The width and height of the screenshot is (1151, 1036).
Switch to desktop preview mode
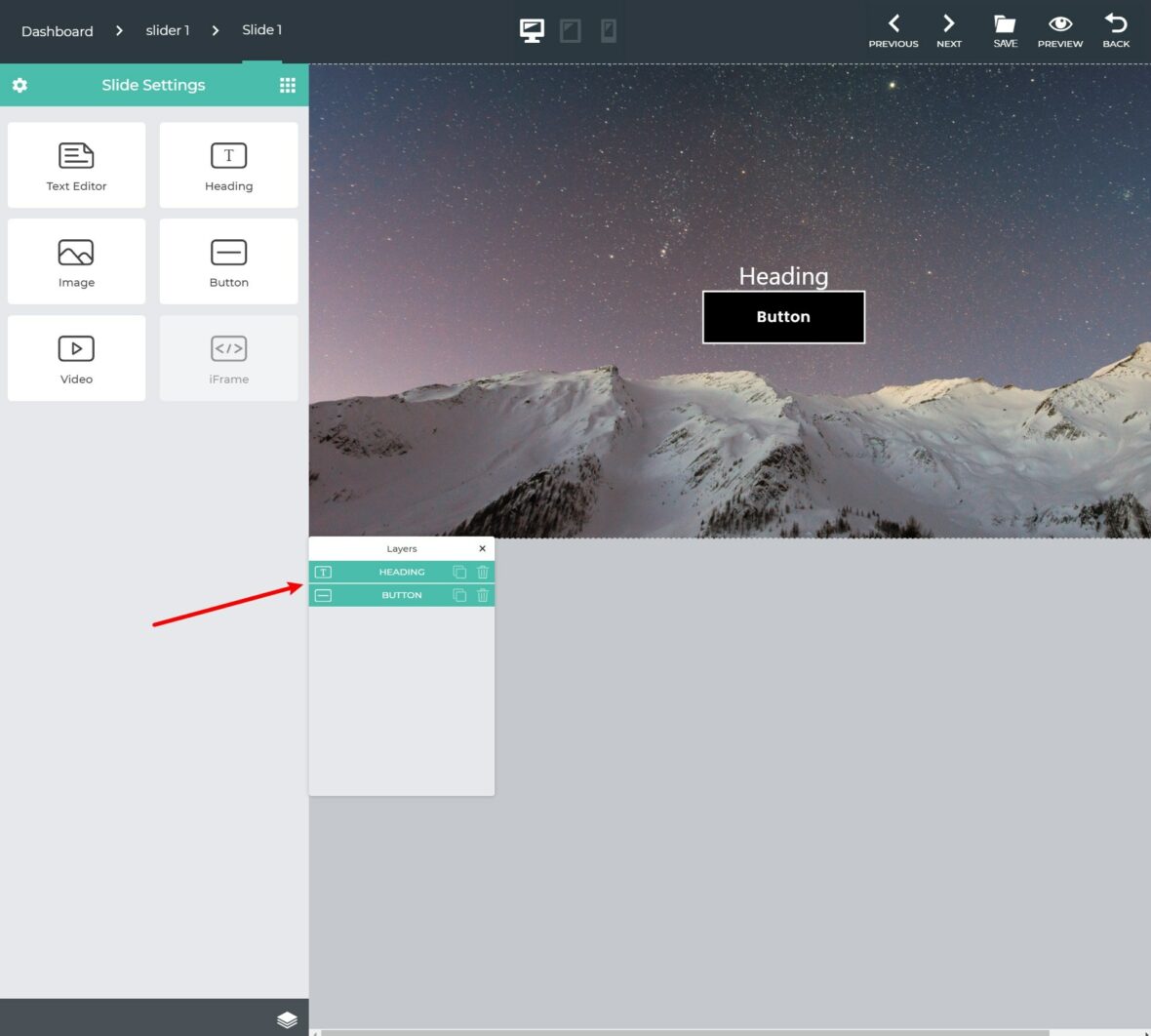point(533,30)
